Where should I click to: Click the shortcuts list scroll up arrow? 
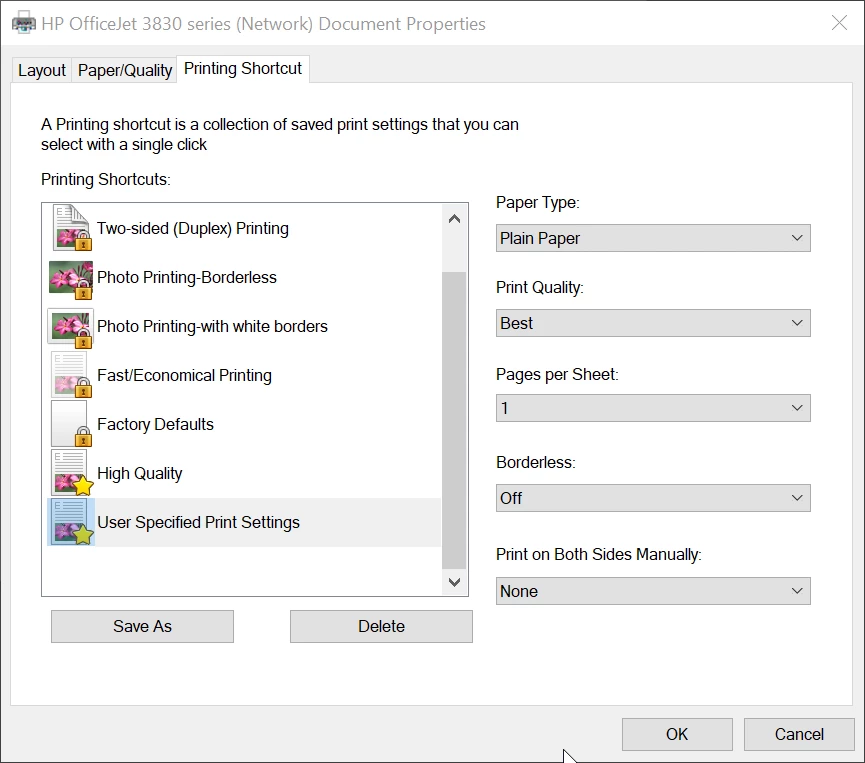coord(455,219)
